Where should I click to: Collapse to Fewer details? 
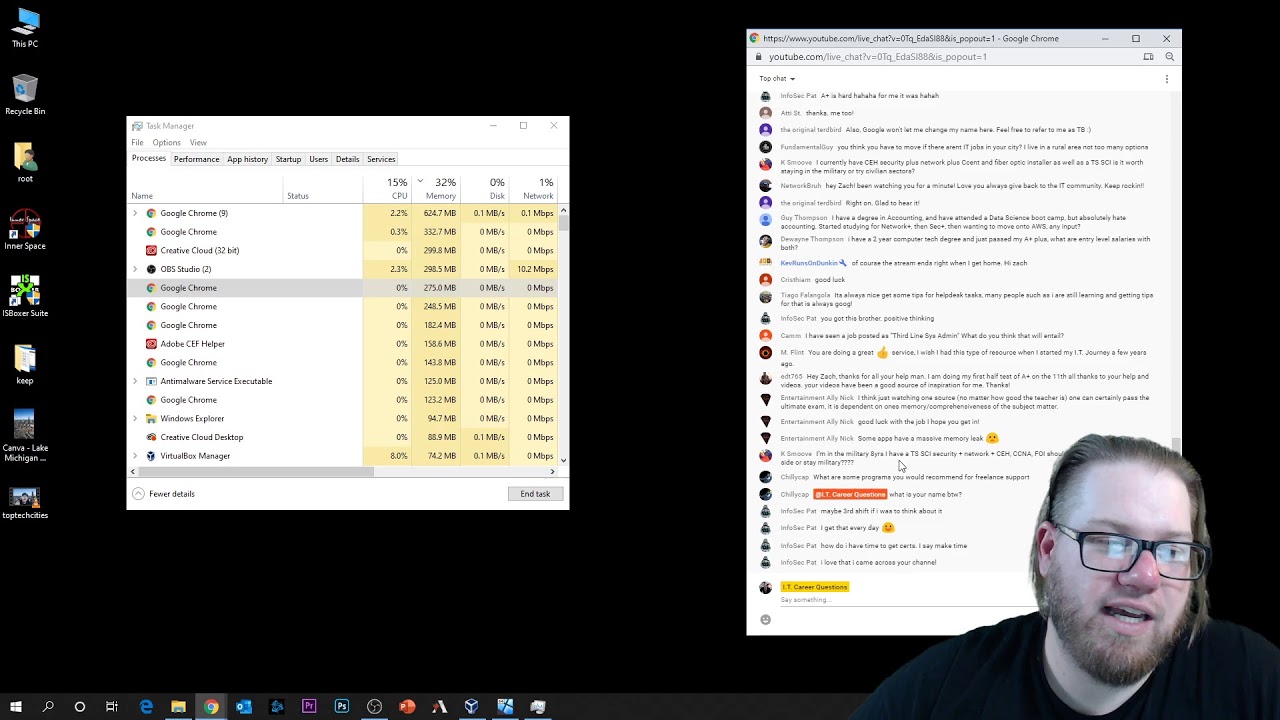tap(164, 494)
